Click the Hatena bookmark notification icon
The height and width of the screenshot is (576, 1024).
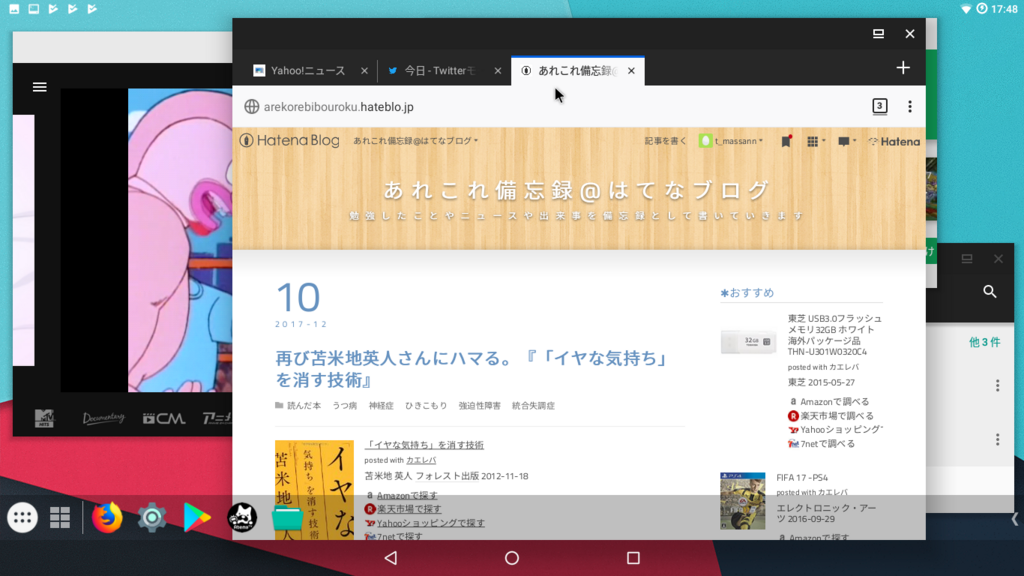click(786, 141)
